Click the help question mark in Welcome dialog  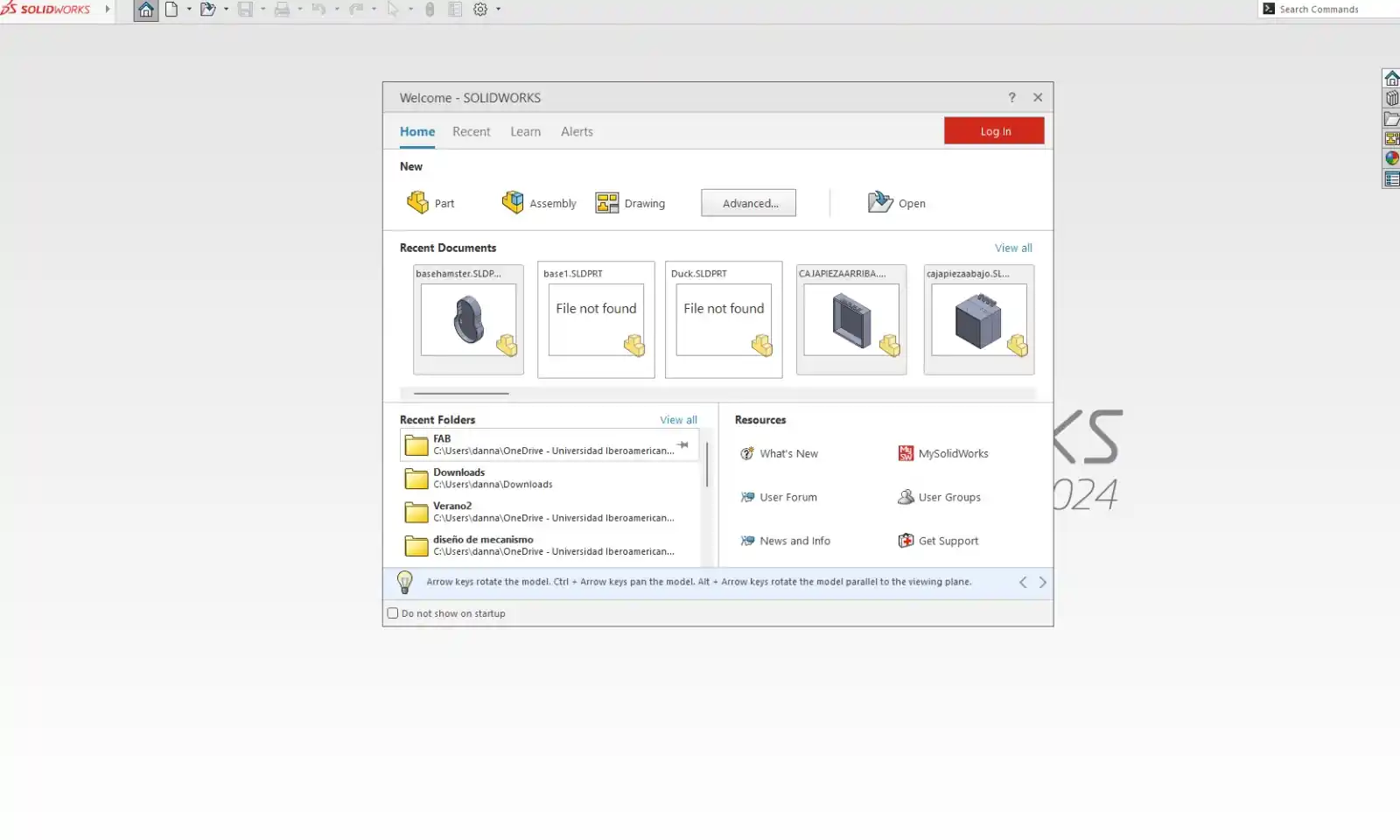tap(1012, 97)
